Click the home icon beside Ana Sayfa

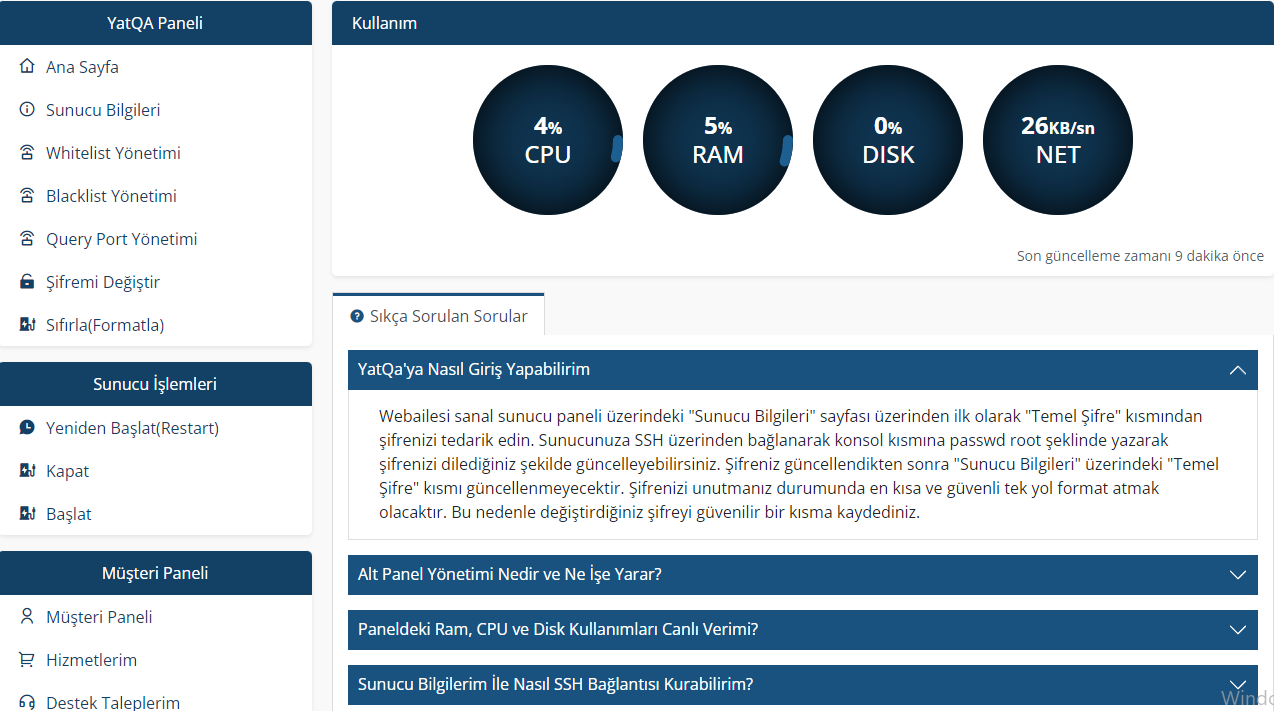point(27,67)
